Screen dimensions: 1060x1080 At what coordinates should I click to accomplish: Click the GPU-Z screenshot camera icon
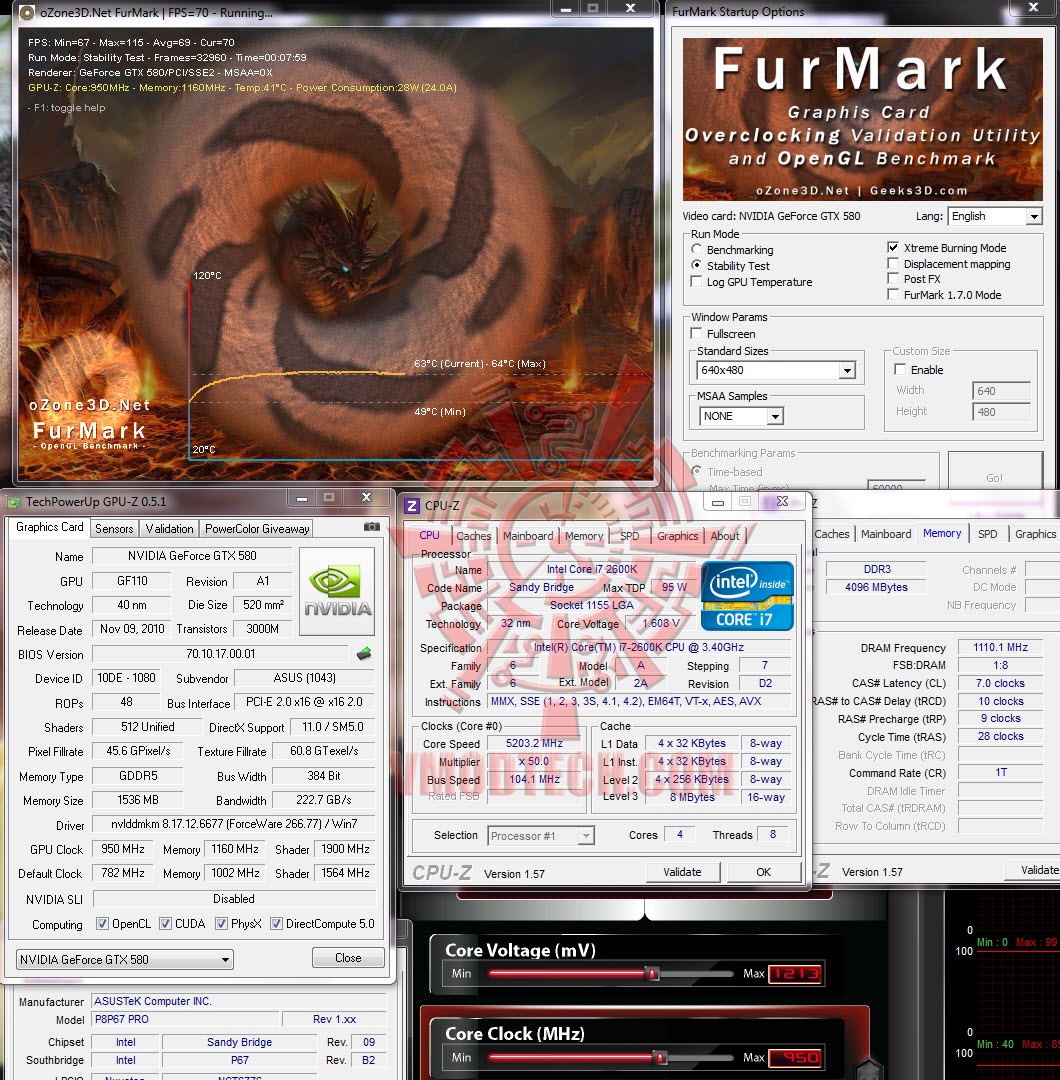coord(371,527)
